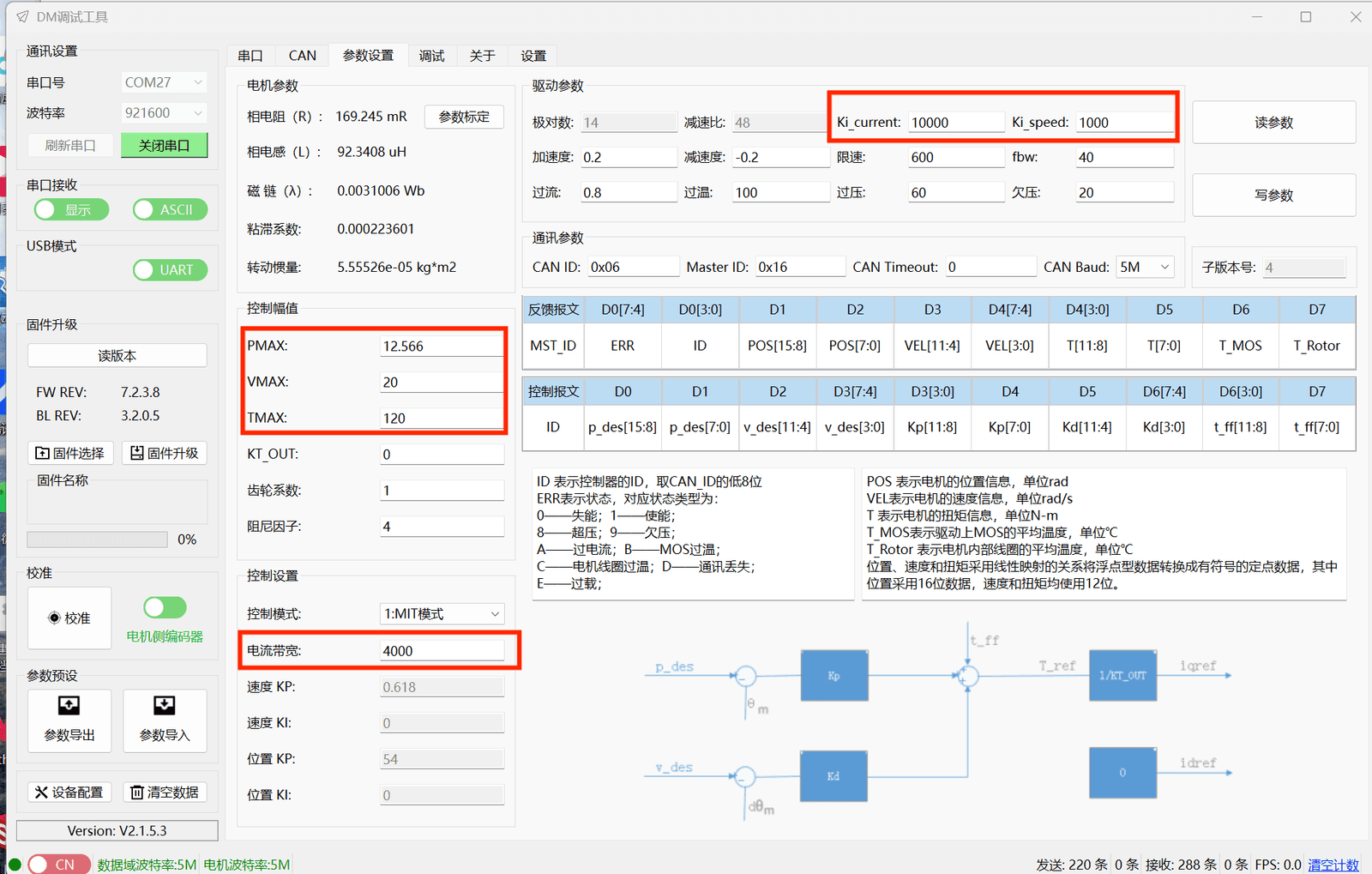Click the green status dot at the bottom left
This screenshot has width=1372, height=874.
click(15, 864)
